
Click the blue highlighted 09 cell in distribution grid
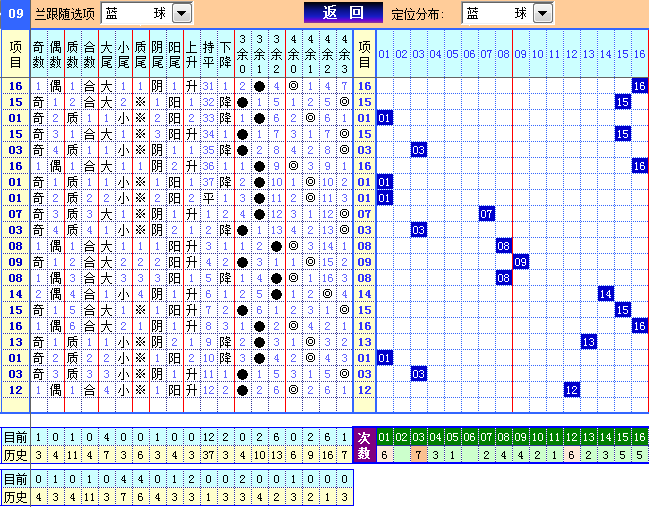[520, 262]
